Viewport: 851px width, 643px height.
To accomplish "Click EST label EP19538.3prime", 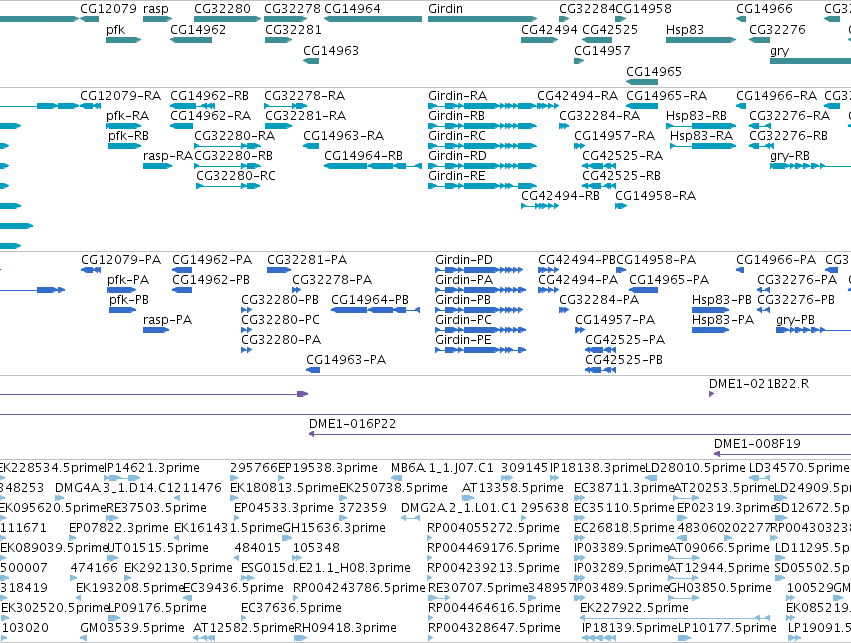I will tap(328, 468).
